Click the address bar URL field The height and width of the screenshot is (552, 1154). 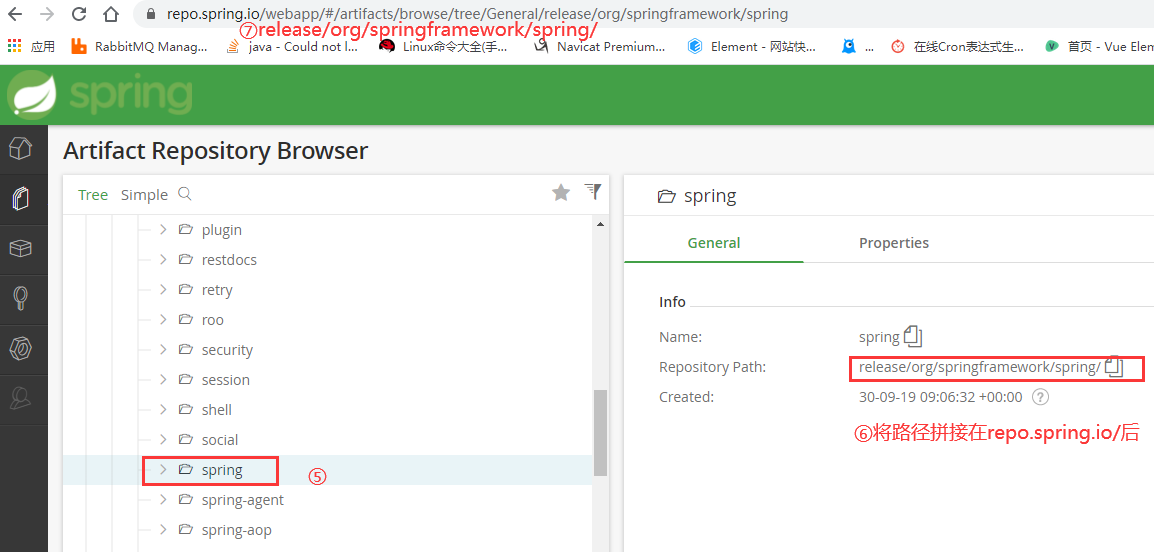pyautogui.click(x=644, y=14)
